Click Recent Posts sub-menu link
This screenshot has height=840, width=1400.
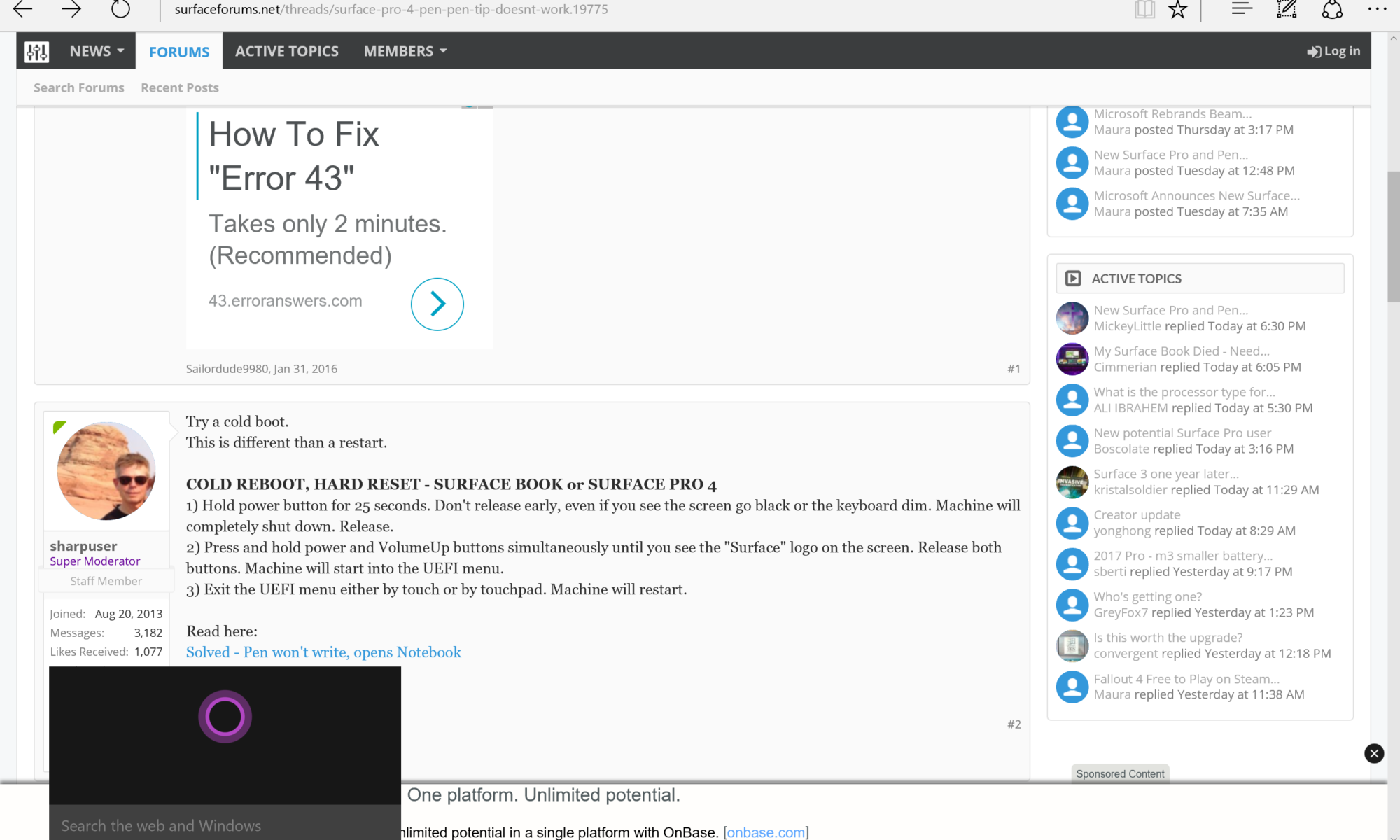[x=180, y=87]
